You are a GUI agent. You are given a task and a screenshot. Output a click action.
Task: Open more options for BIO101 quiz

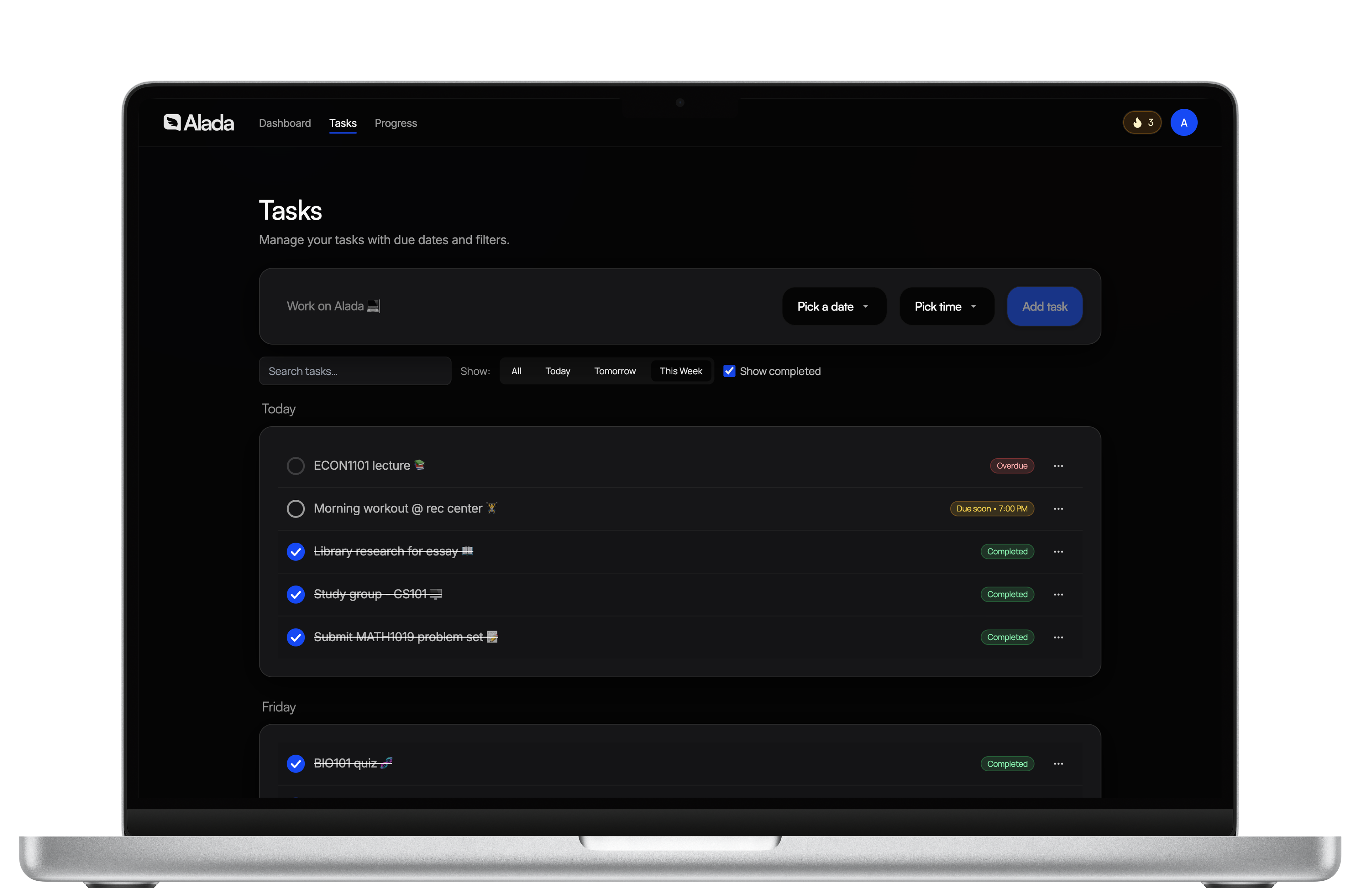pos(1058,764)
